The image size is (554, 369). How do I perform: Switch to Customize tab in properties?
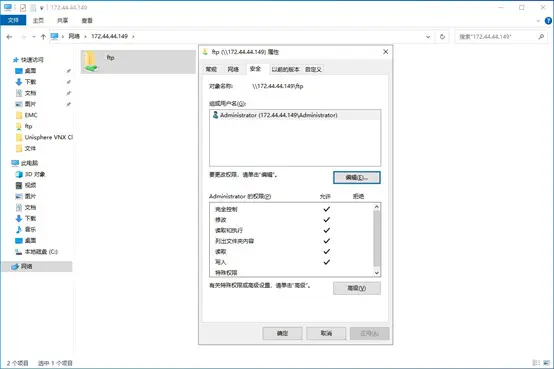point(313,69)
